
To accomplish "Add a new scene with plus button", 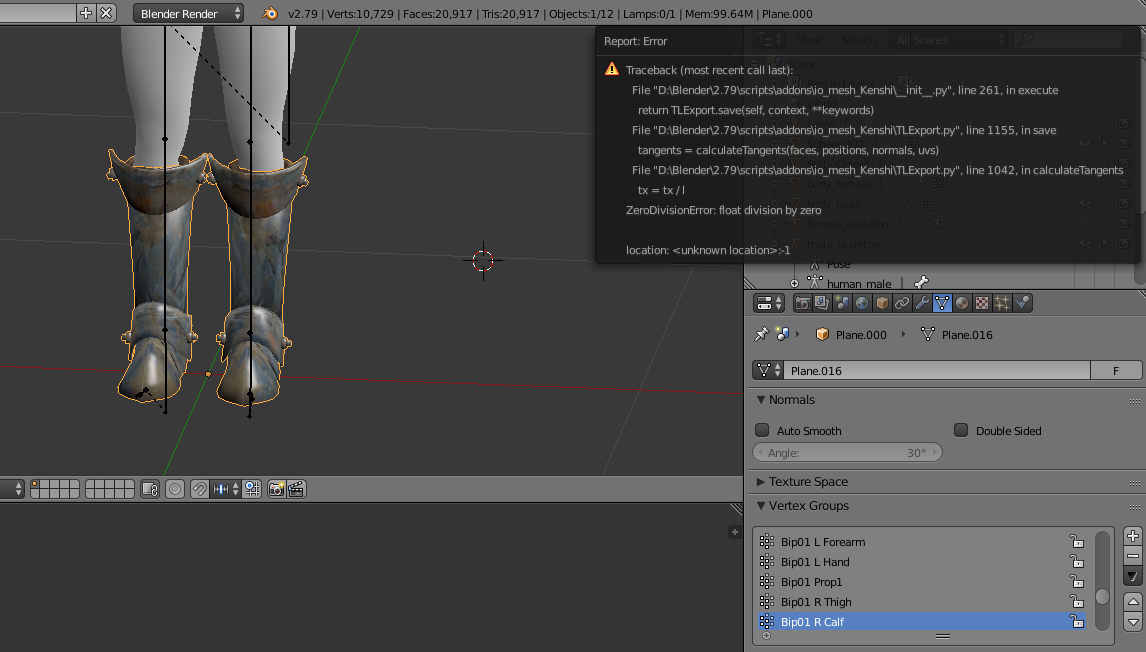I will click(x=86, y=12).
